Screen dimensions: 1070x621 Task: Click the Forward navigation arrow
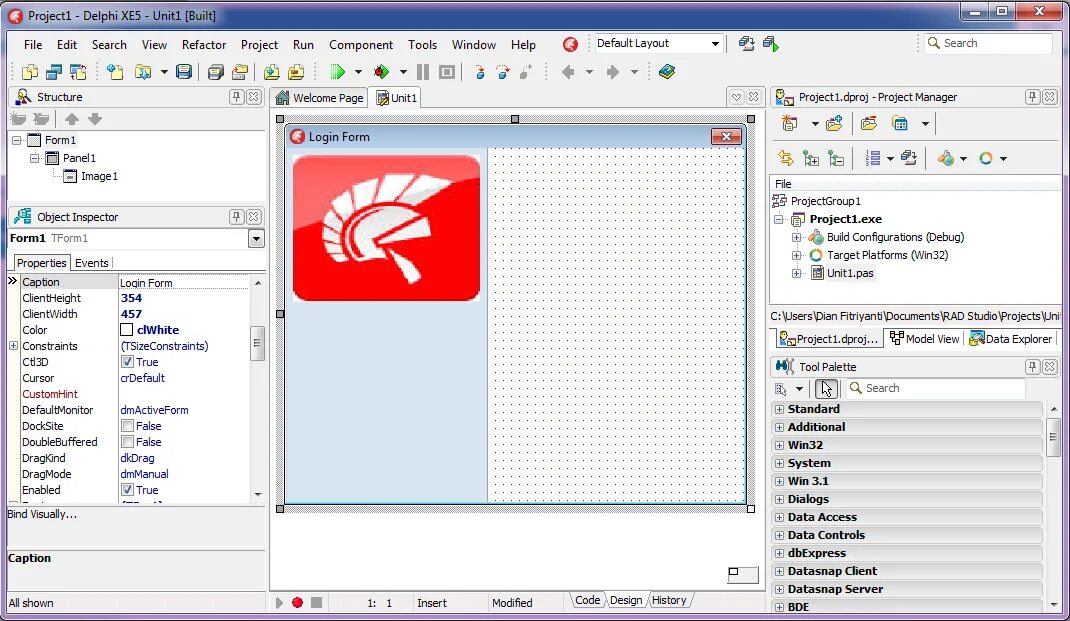point(612,72)
